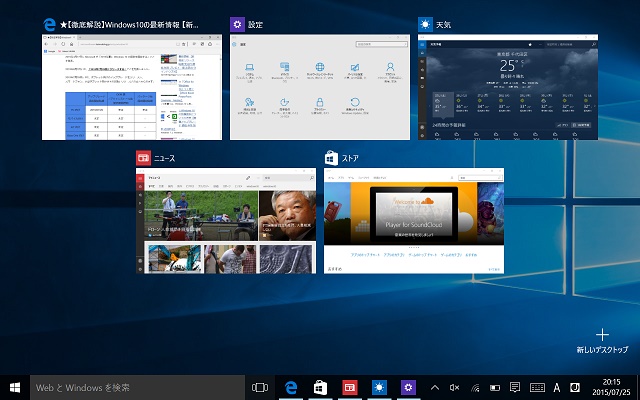Screen dimensions: 640x400
Task: Click the sun icon beside 天気 title
Action: 425,24
